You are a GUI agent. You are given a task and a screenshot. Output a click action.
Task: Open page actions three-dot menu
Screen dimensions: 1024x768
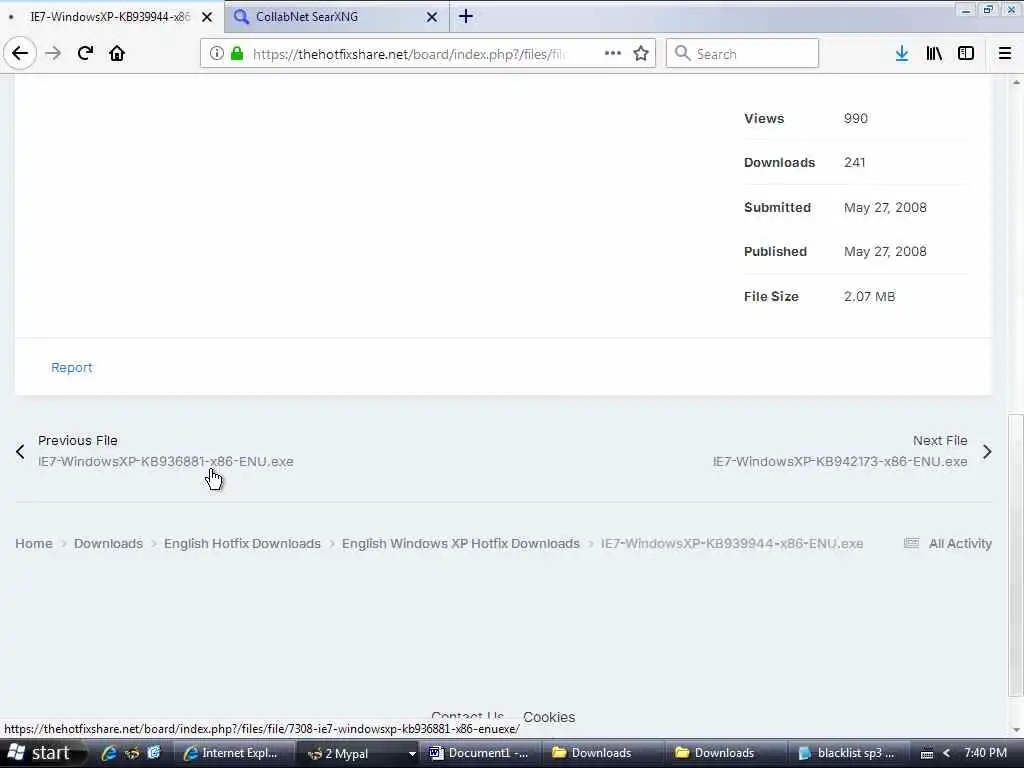(x=613, y=53)
